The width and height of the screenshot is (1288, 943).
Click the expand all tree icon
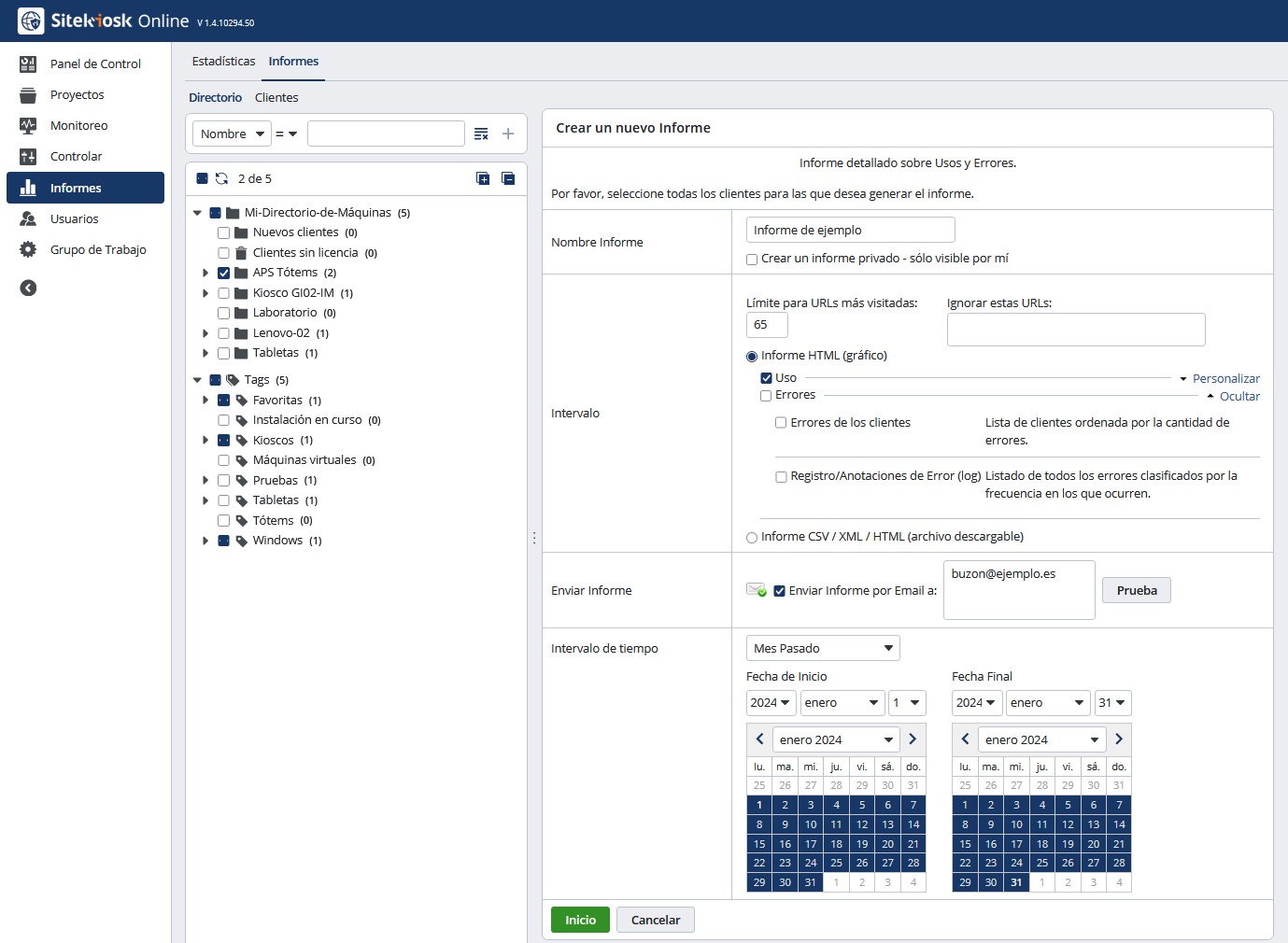pos(483,178)
